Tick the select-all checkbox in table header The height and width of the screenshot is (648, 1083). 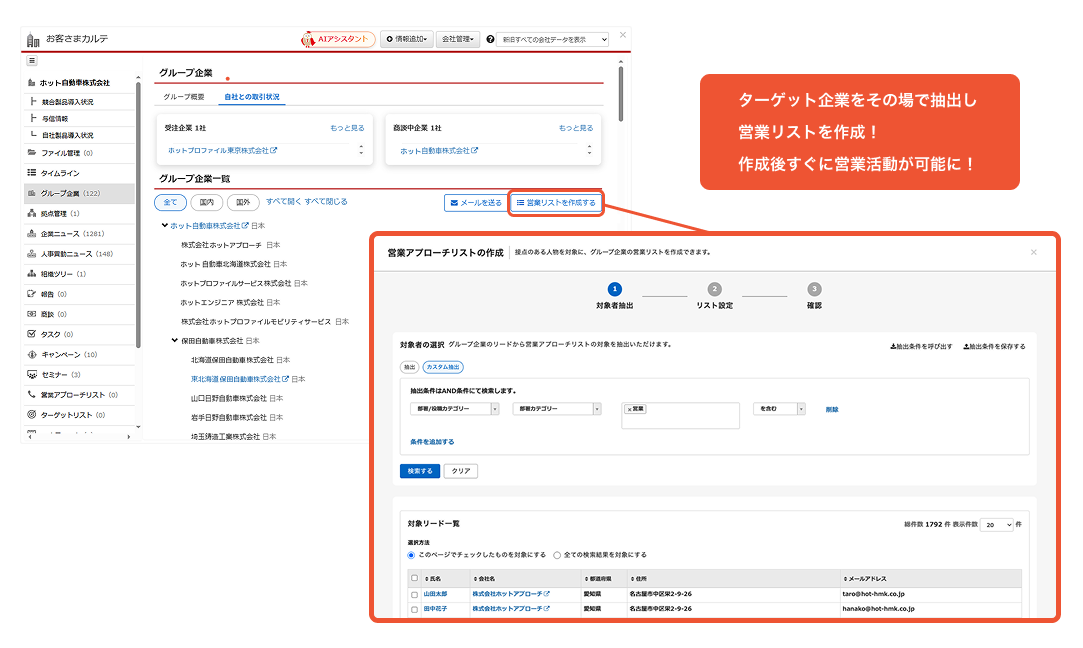pyautogui.click(x=415, y=578)
